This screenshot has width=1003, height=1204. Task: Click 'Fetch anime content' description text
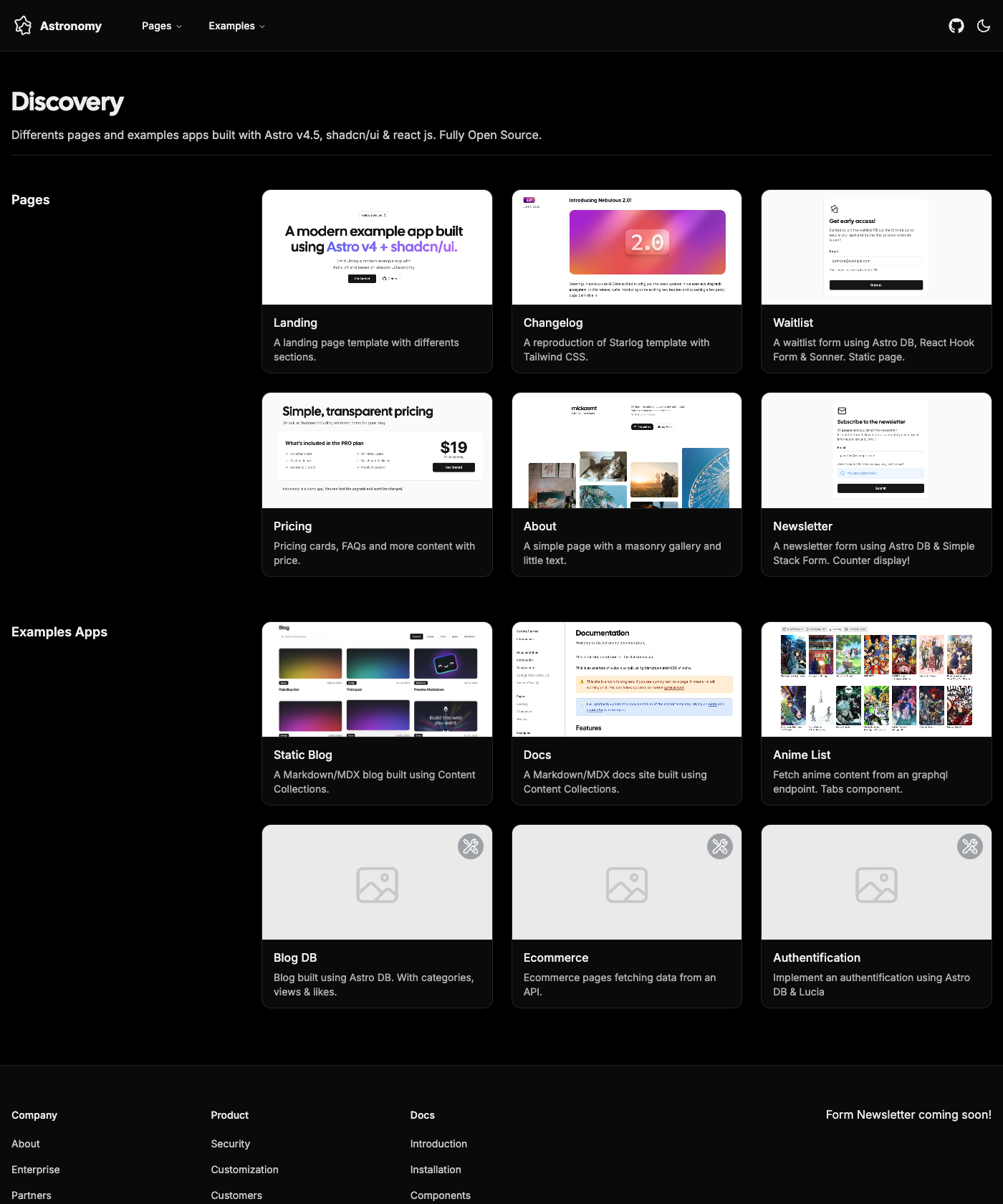[860, 782]
